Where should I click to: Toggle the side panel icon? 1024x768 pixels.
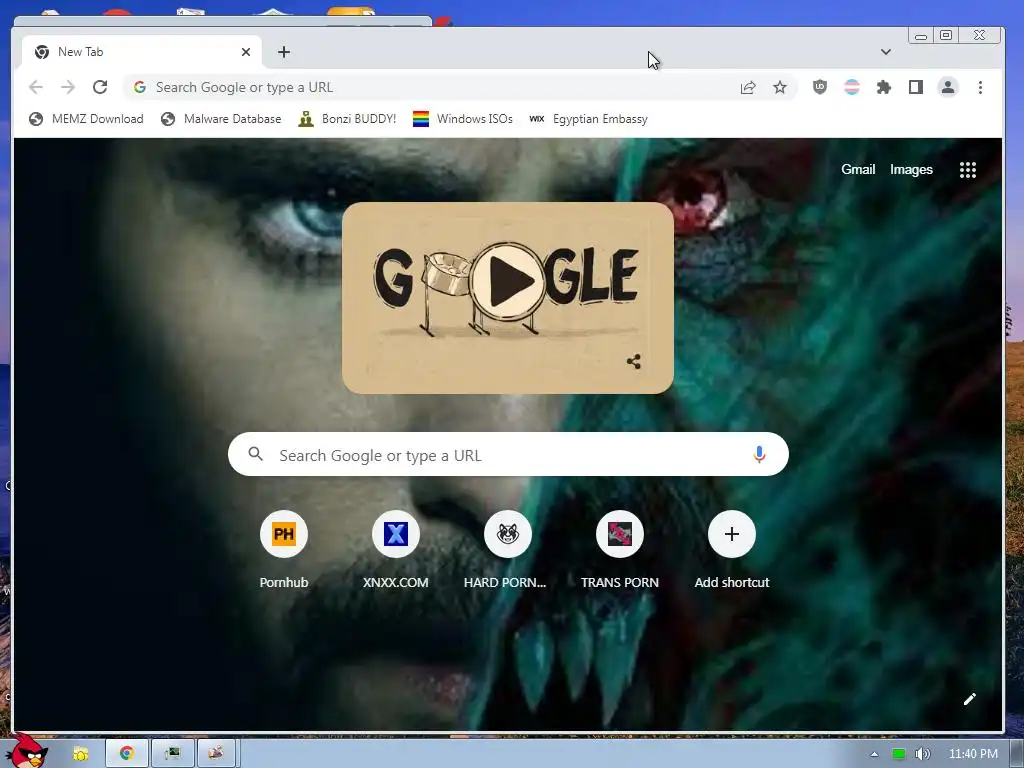click(916, 87)
